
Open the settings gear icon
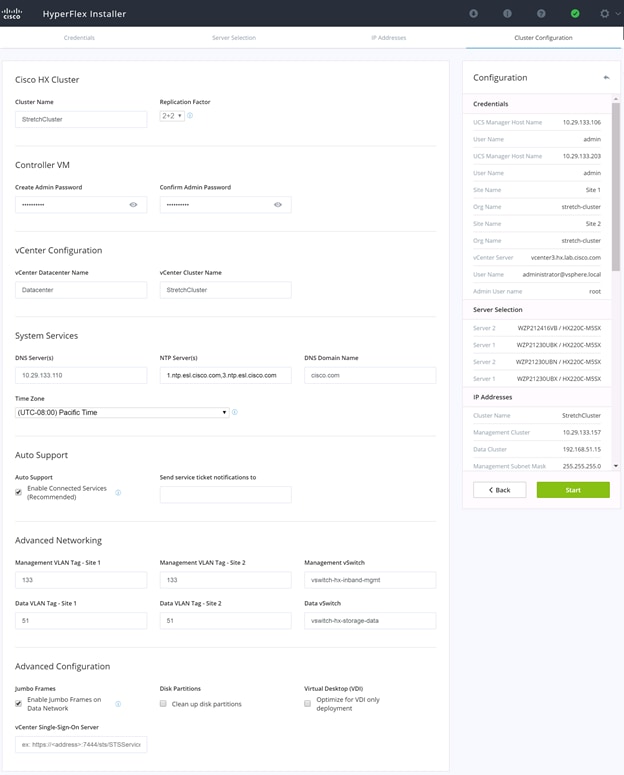point(604,13)
